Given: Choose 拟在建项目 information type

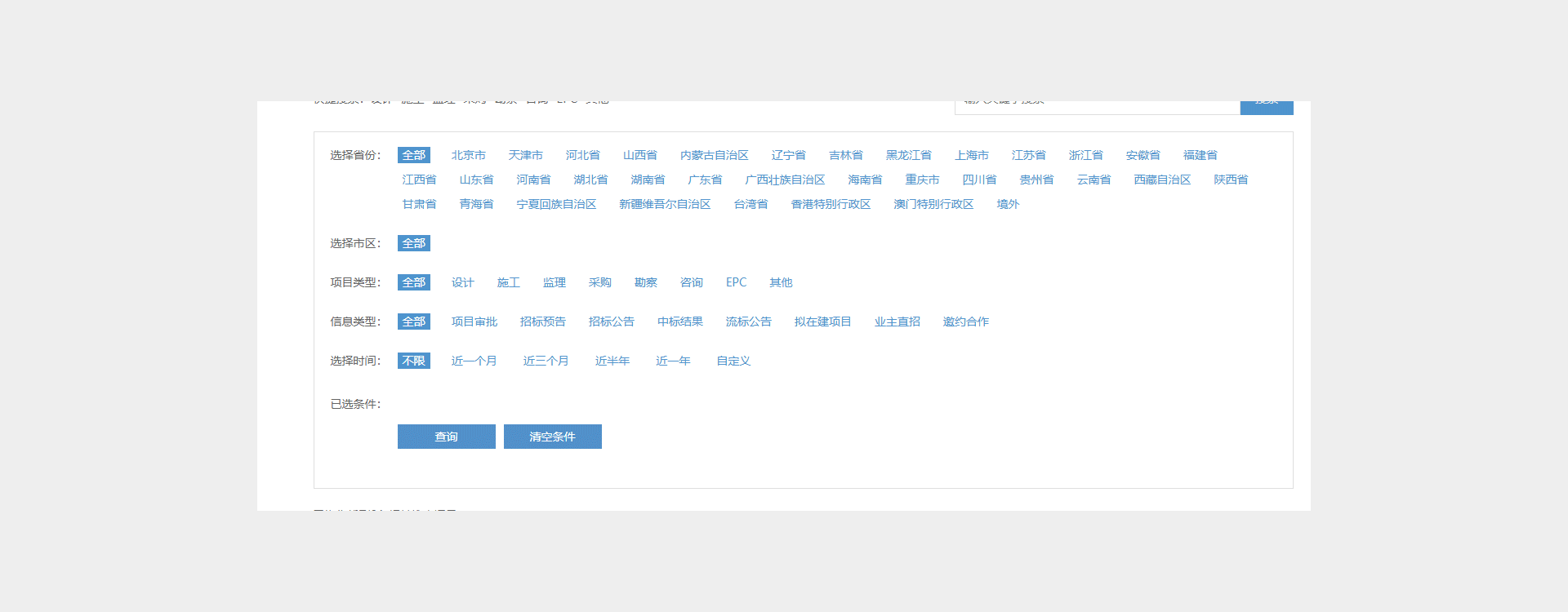Looking at the screenshot, I should coord(822,322).
